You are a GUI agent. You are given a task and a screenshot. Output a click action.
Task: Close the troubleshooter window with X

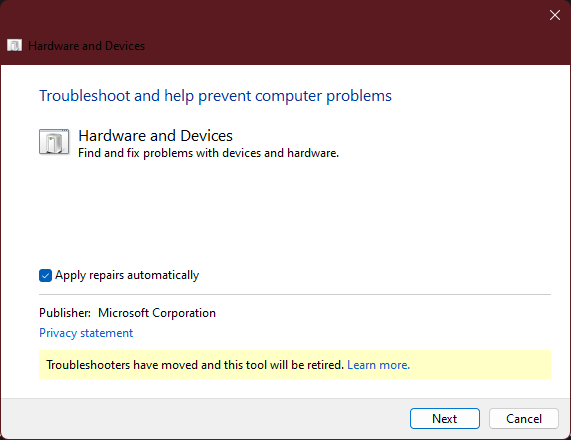click(x=555, y=15)
